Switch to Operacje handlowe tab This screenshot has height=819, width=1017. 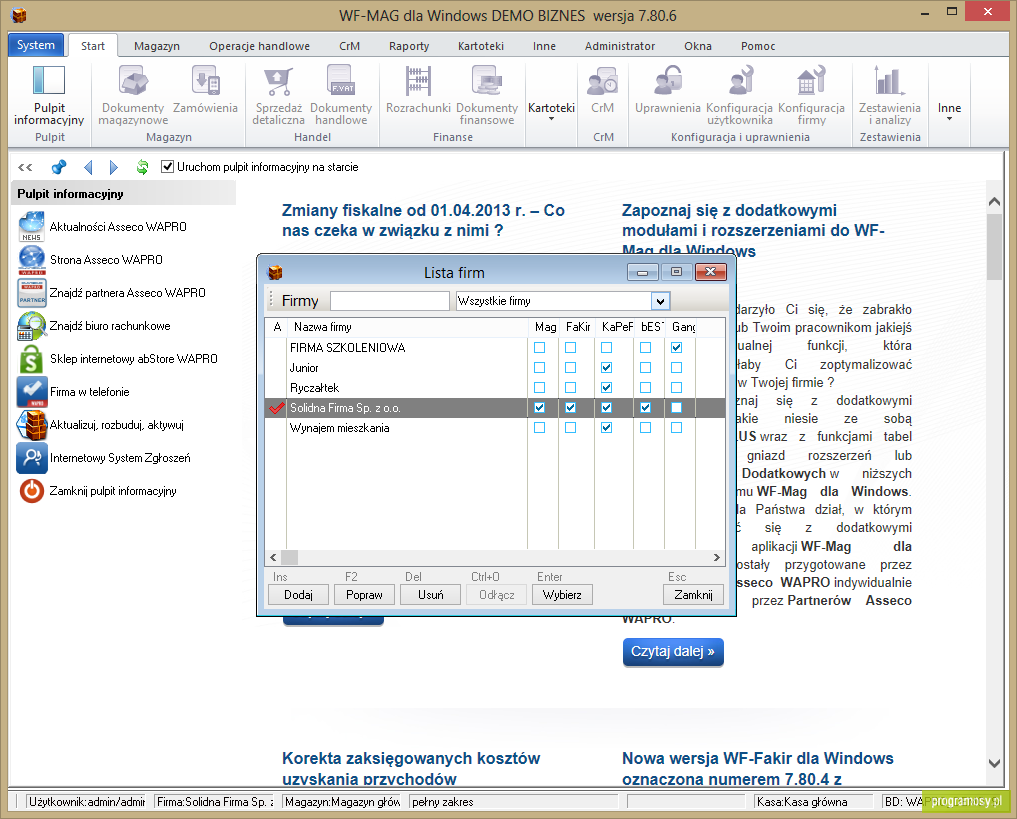coord(259,46)
